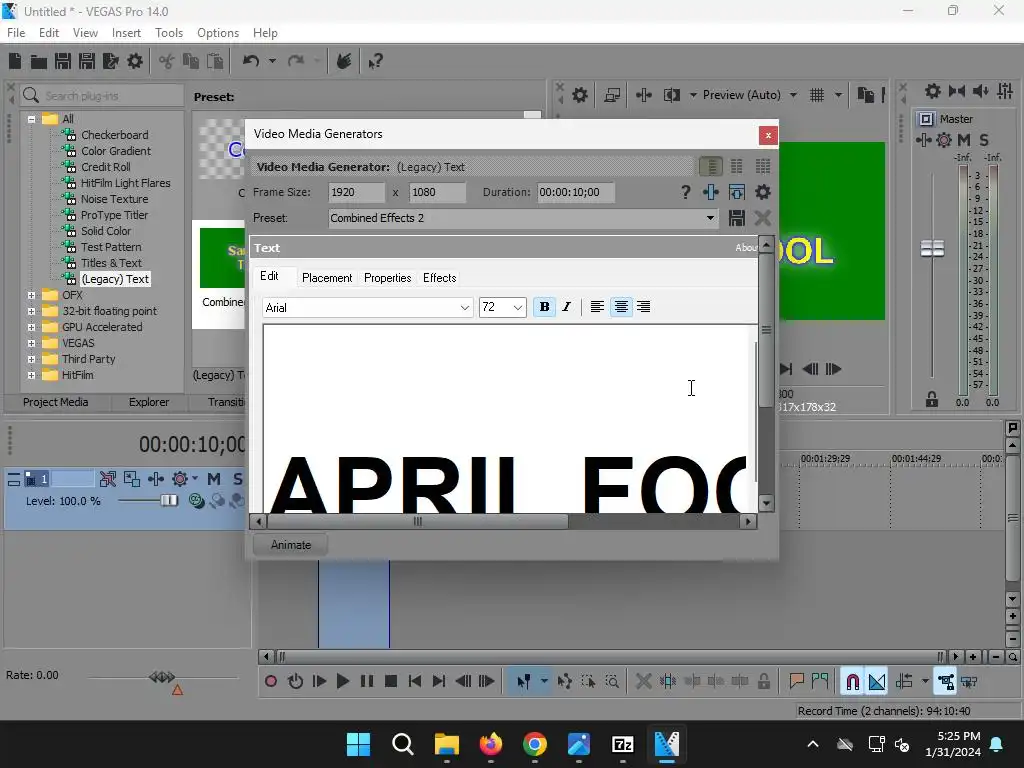Open mixing console faders icon
1024x768 pixels.
(x=1005, y=91)
